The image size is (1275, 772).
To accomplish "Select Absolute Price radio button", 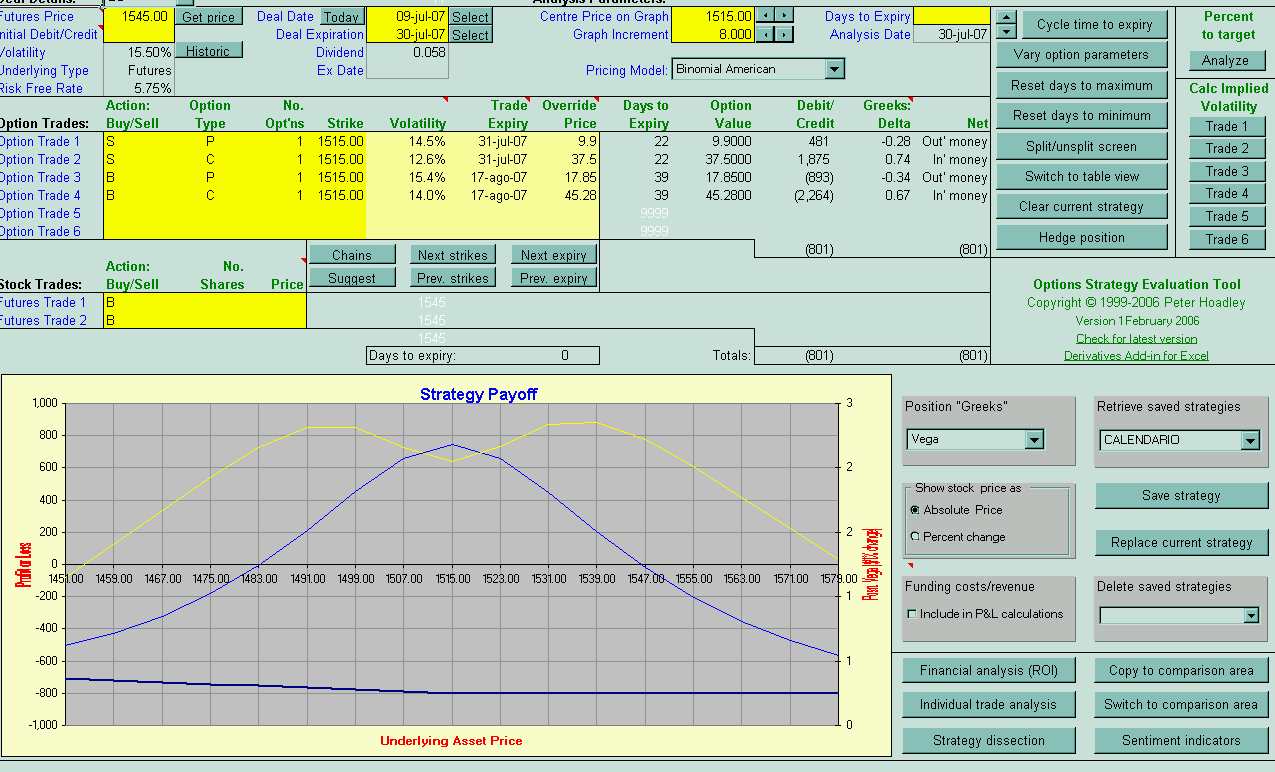I will (915, 510).
